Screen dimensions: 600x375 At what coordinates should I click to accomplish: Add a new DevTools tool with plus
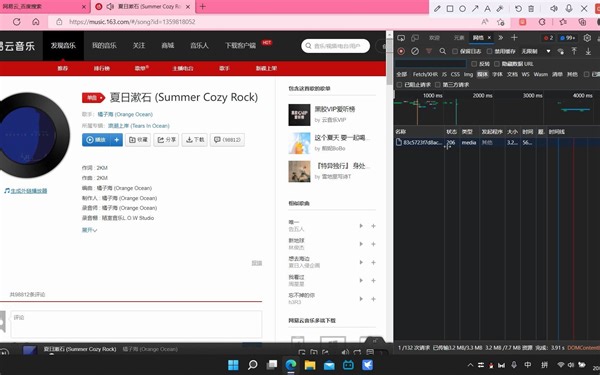click(514, 38)
